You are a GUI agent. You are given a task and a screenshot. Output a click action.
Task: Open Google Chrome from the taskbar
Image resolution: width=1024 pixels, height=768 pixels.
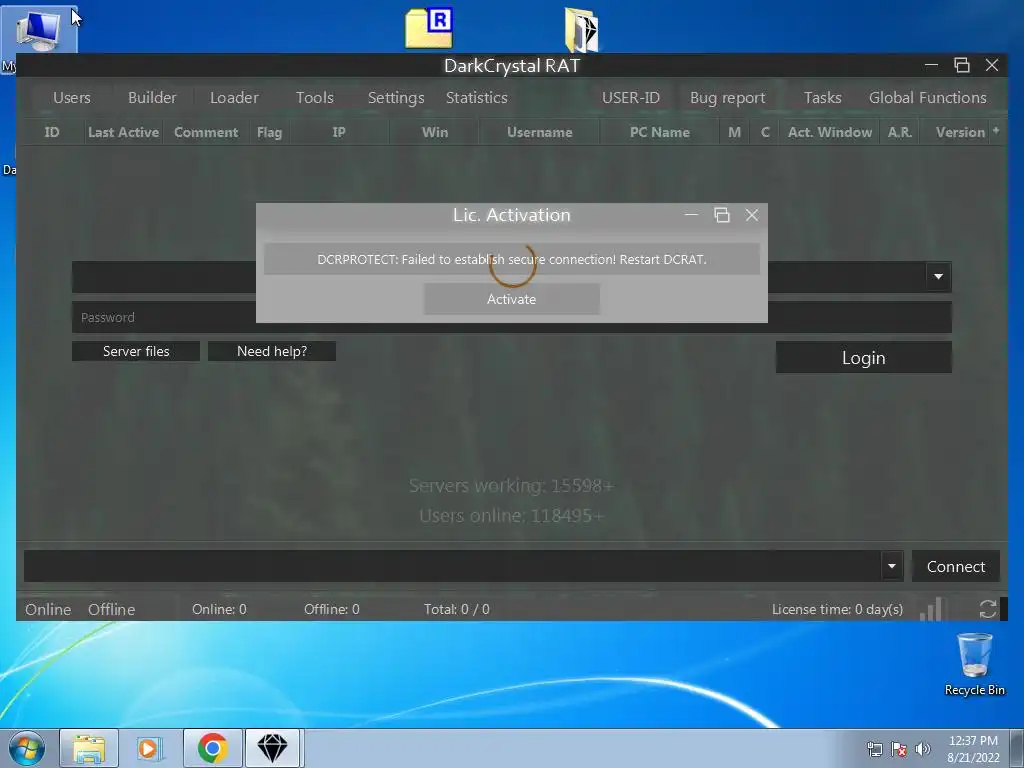(212, 748)
